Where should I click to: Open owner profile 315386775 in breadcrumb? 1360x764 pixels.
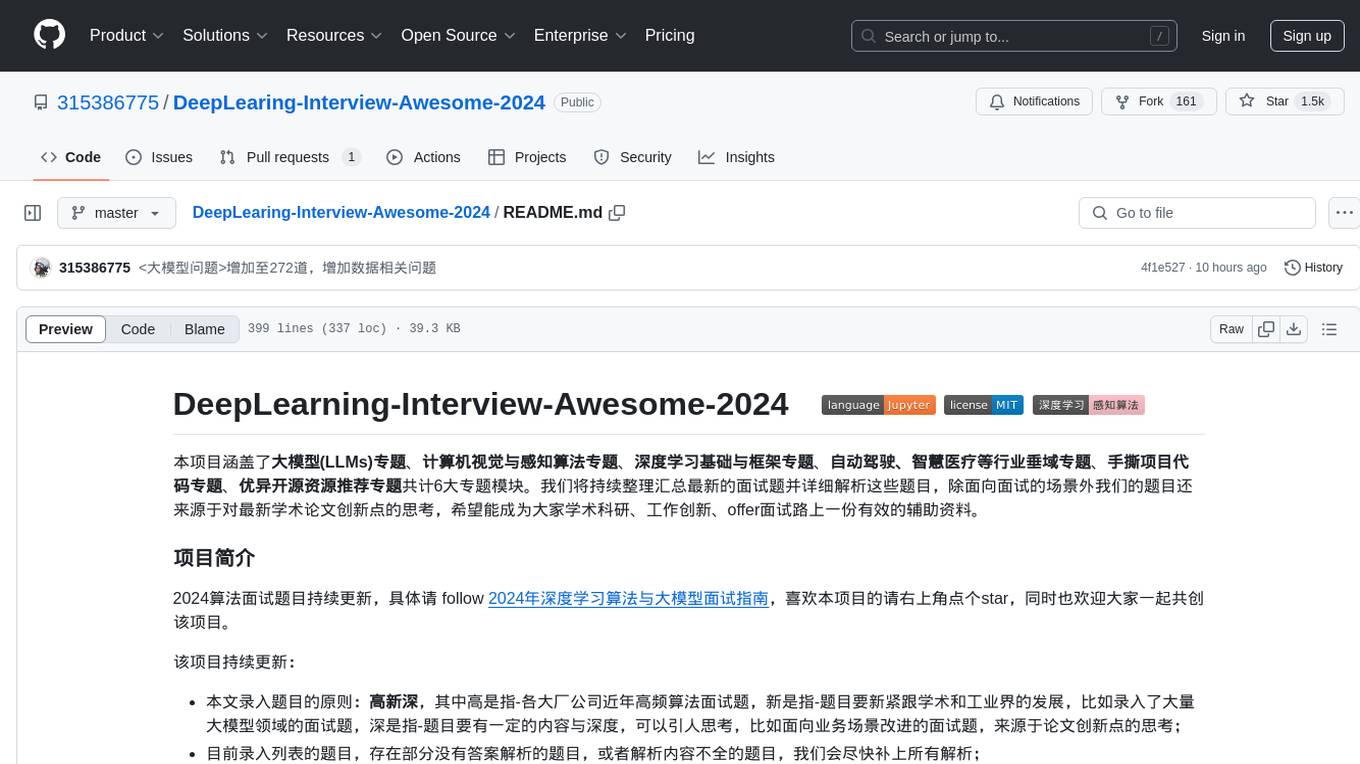pyautogui.click(x=108, y=102)
